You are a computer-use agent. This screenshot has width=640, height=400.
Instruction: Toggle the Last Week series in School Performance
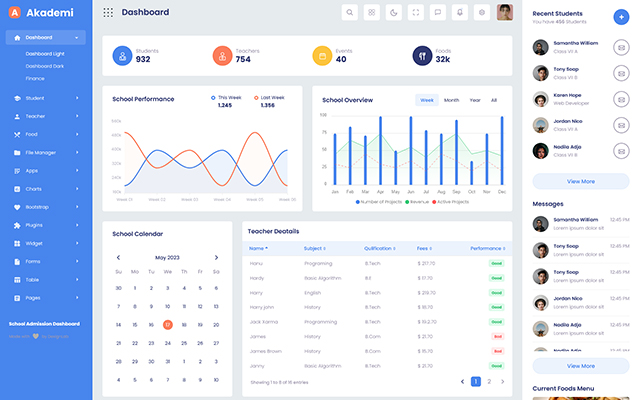pos(266,98)
